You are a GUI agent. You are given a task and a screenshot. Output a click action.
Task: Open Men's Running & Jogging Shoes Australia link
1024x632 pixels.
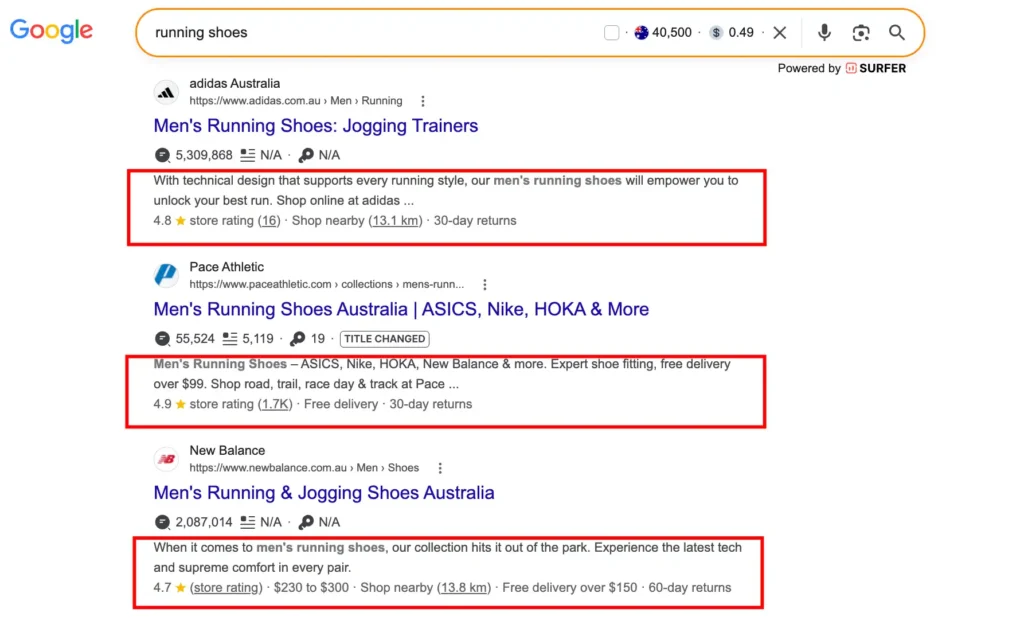(x=324, y=492)
